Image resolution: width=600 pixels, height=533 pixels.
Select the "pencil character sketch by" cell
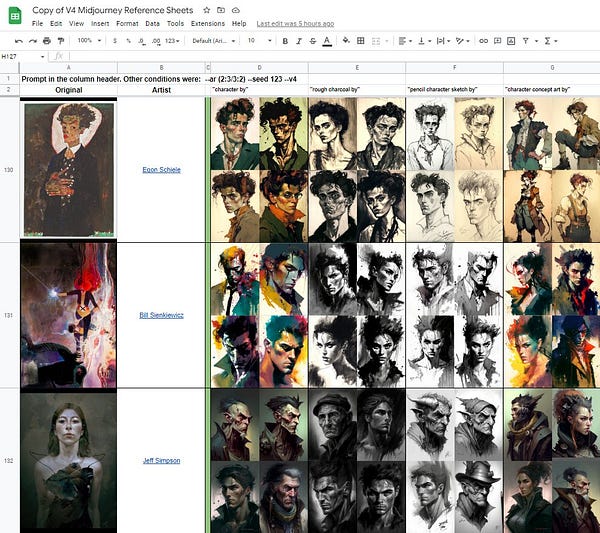click(455, 90)
